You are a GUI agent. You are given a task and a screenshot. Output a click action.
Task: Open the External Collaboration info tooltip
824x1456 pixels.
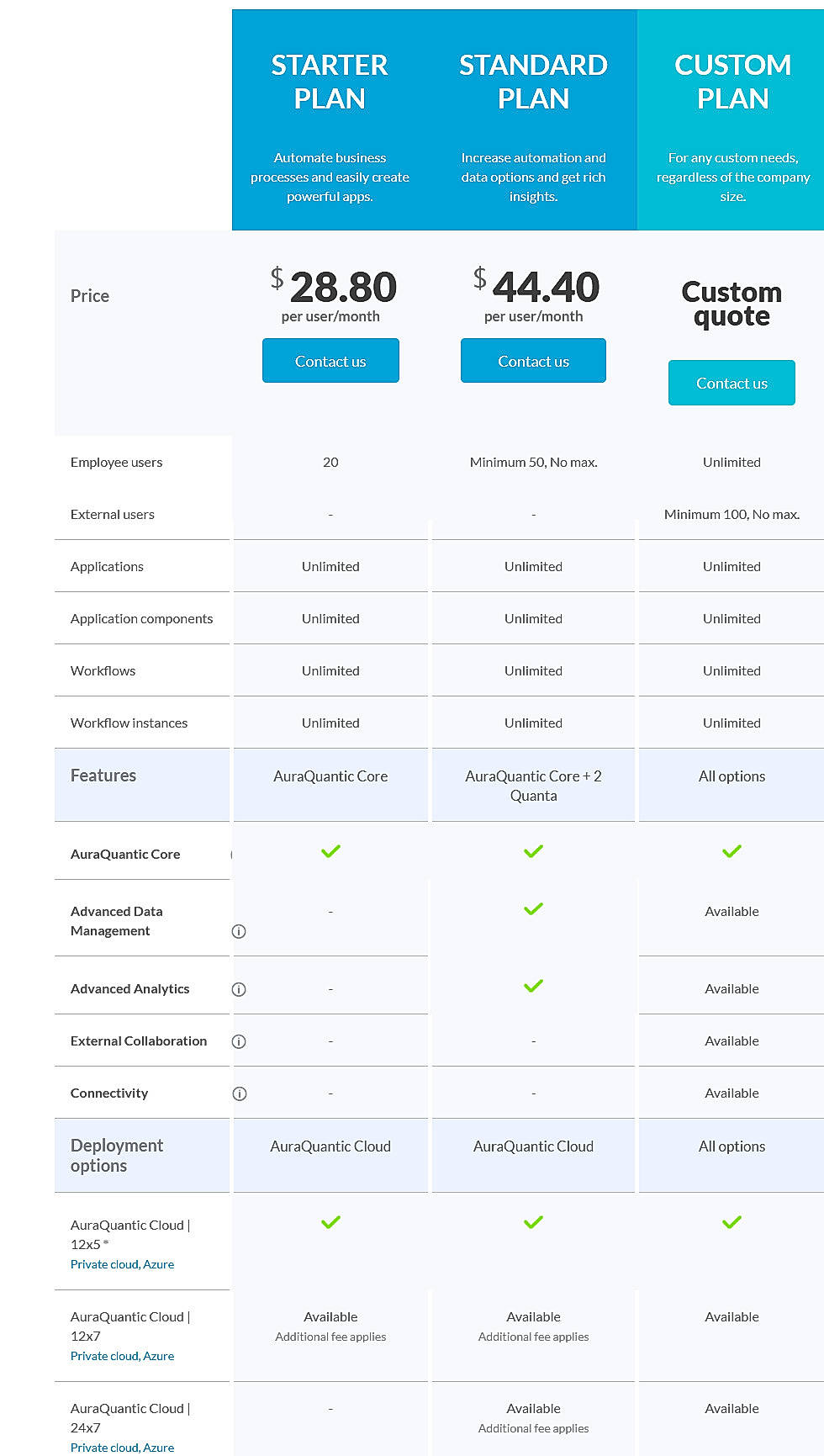point(239,1040)
